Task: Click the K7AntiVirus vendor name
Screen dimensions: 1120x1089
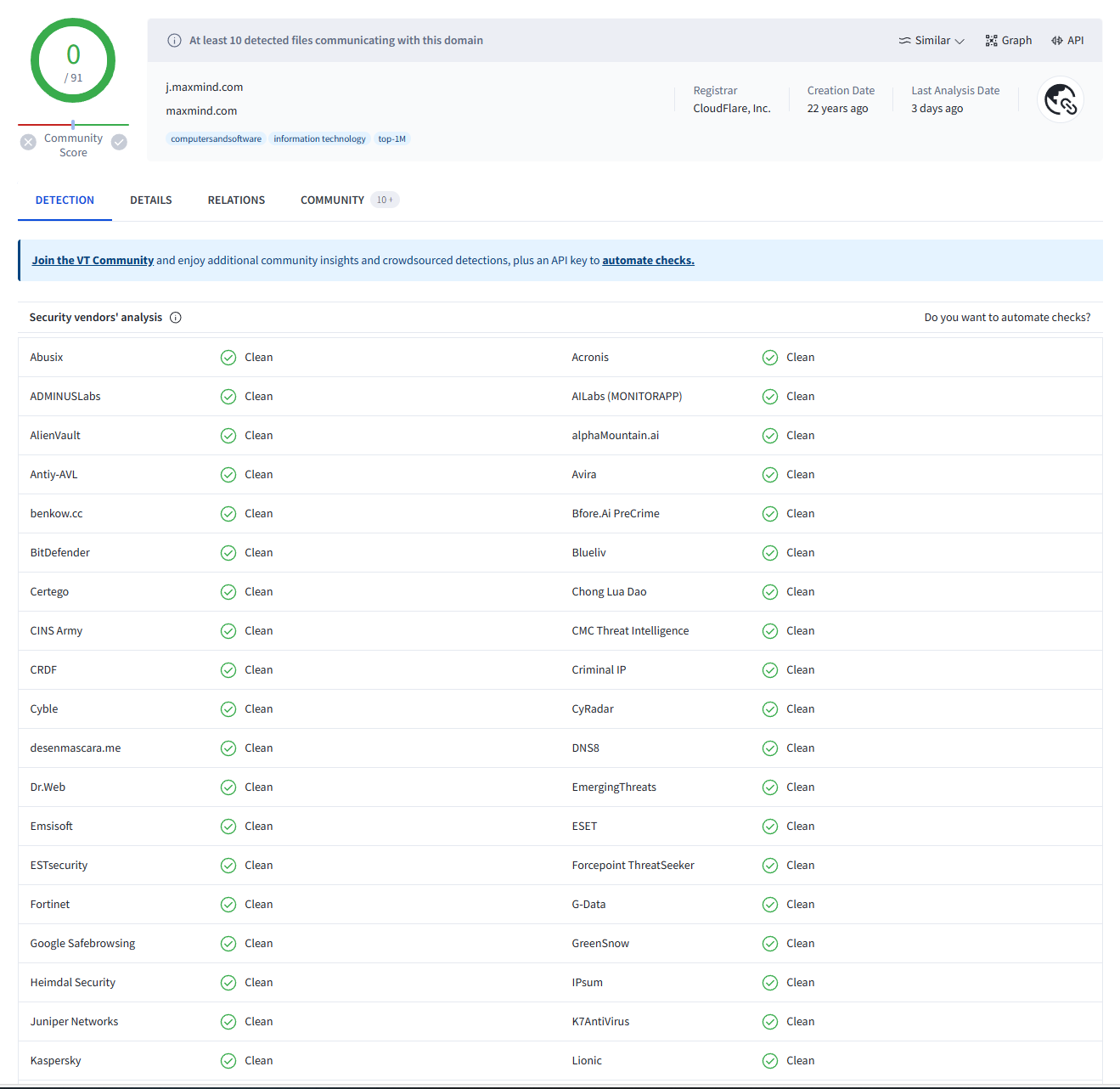Action: 600,1022
